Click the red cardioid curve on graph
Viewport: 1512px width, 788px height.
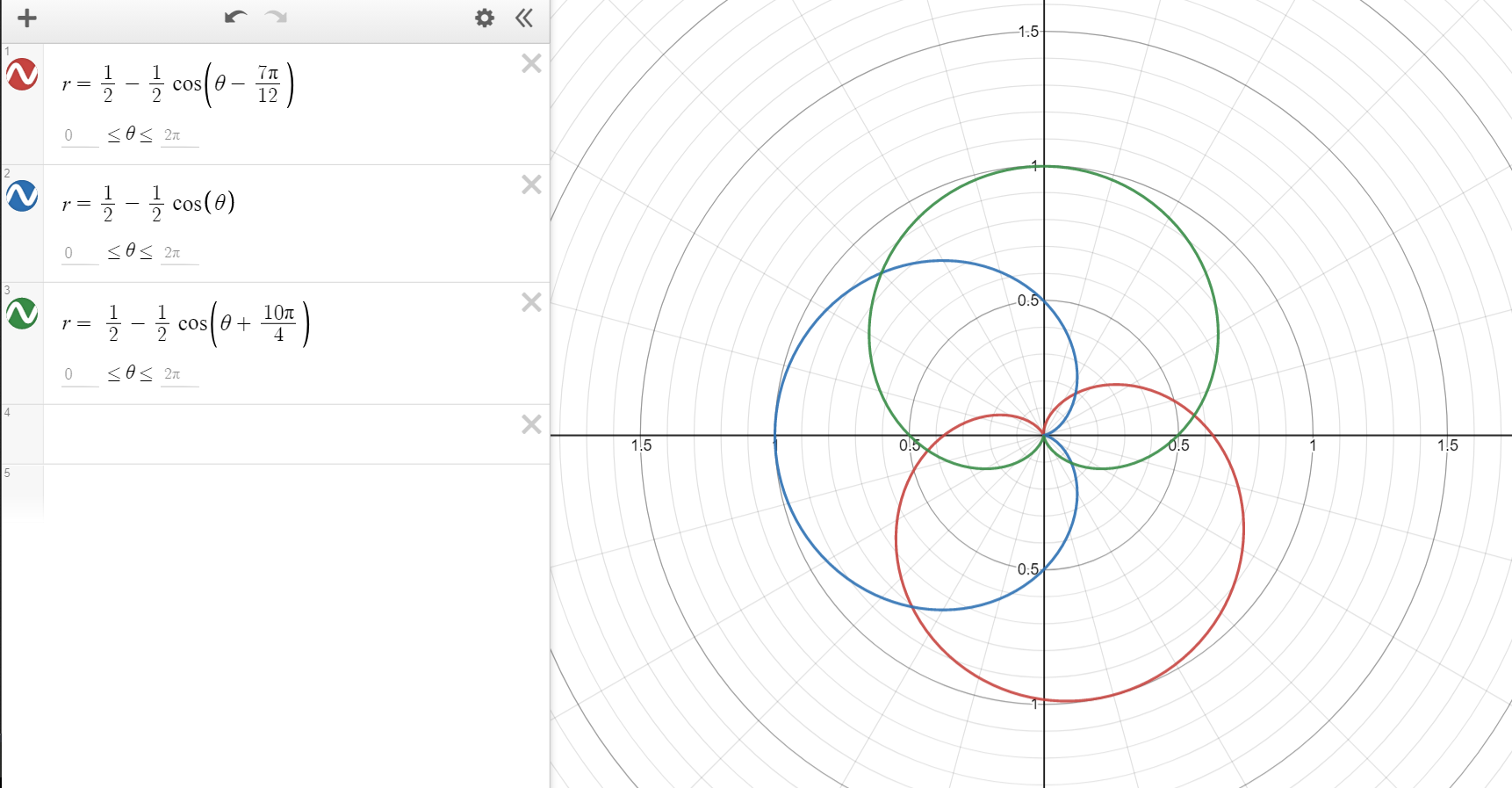click(1243, 527)
